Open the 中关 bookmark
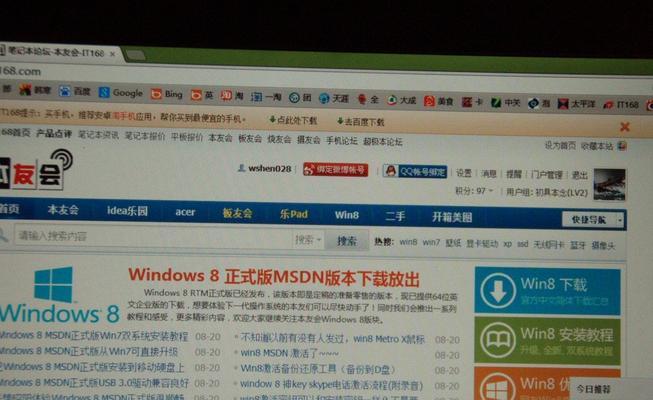Viewport: 653px width, 400px height. (506, 102)
